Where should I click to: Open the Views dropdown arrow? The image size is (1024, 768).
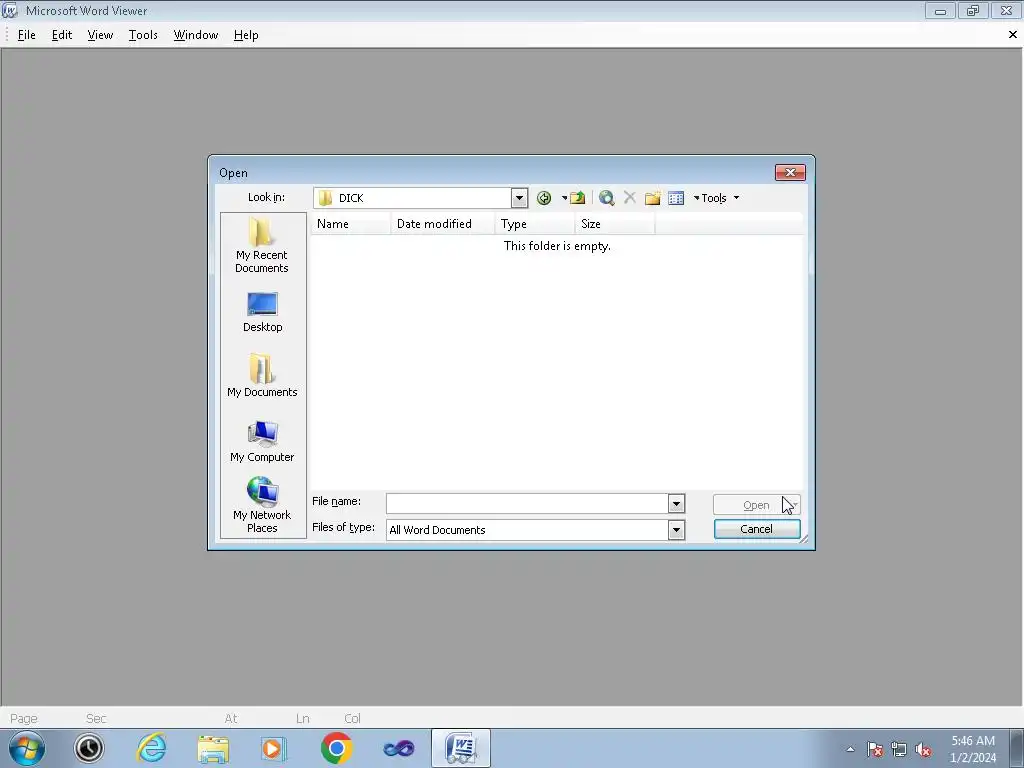696,198
